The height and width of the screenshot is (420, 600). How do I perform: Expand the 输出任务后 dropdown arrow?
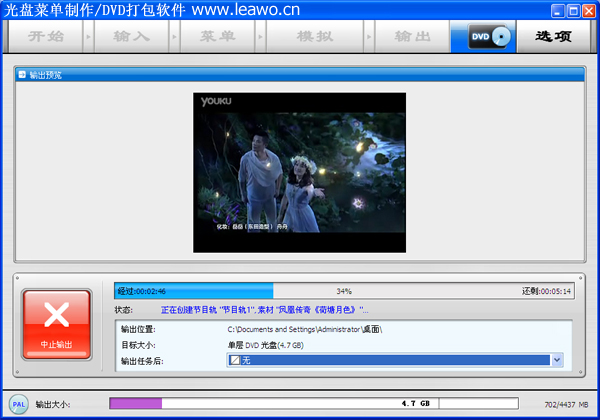[x=557, y=360]
